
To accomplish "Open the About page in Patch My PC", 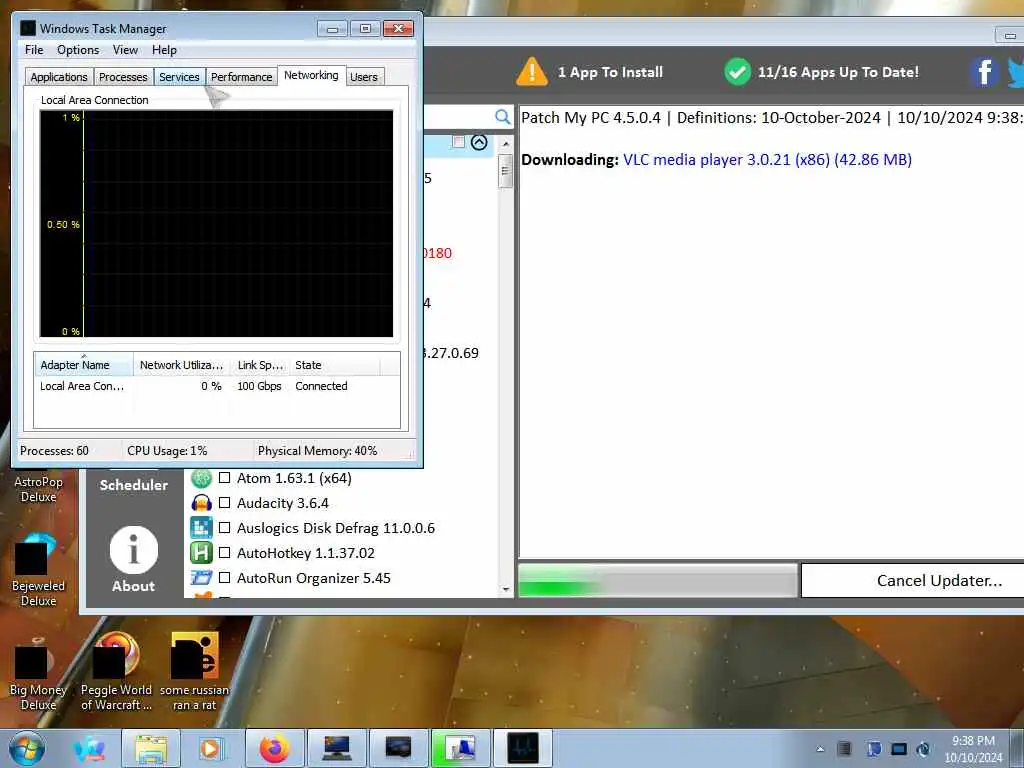I will [133, 559].
